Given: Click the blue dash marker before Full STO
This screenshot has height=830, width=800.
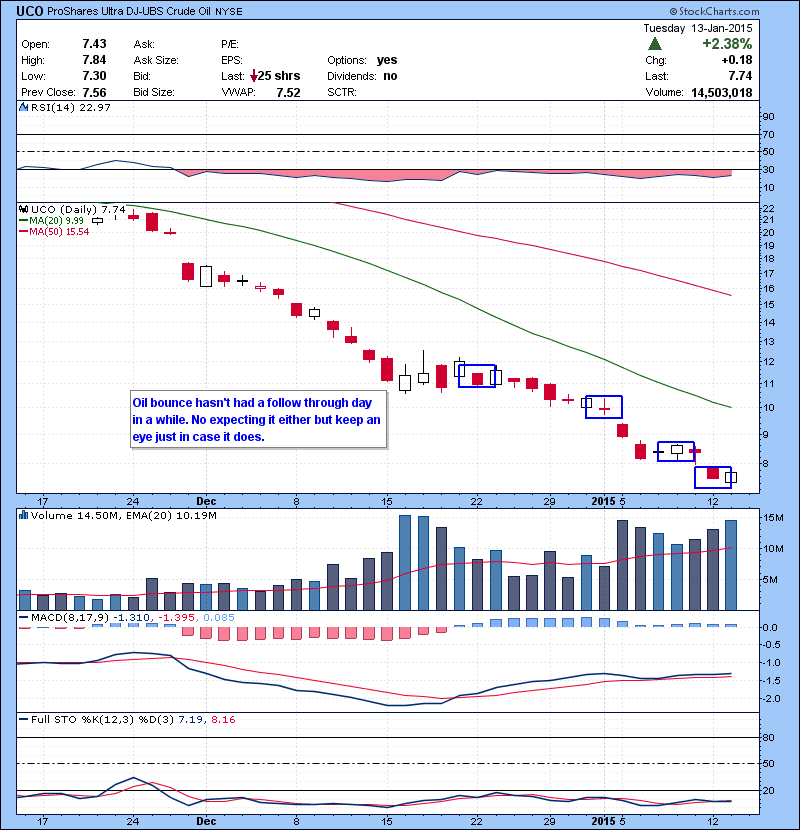Looking at the screenshot, I should [x=23, y=719].
